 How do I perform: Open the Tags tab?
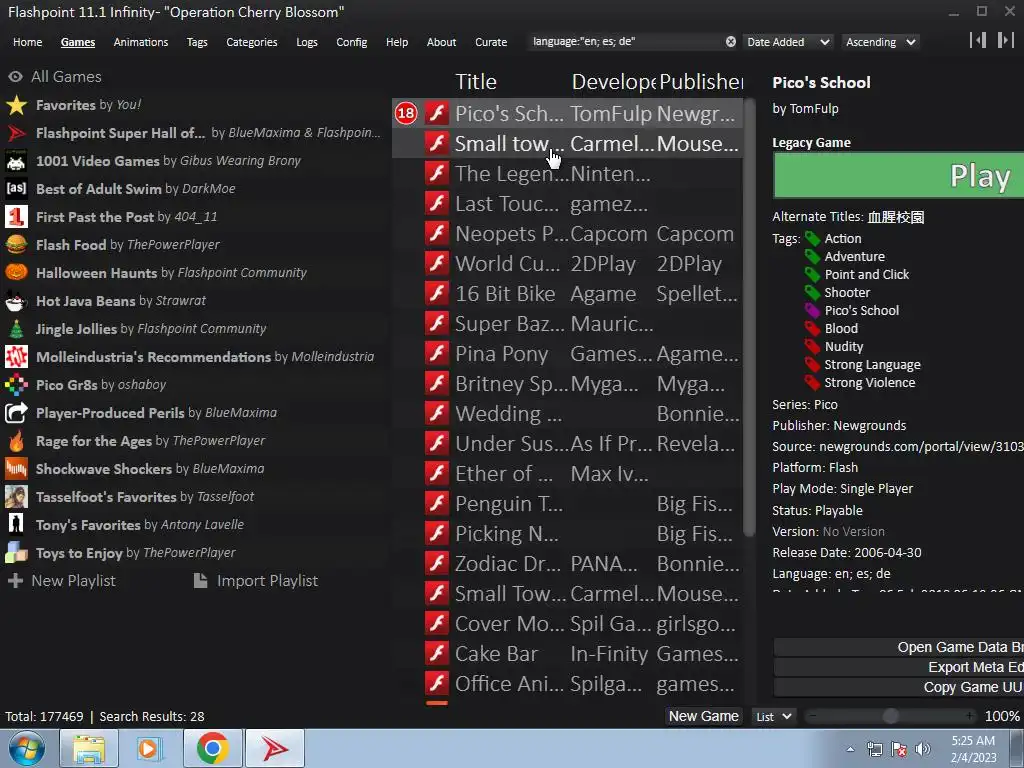click(197, 42)
